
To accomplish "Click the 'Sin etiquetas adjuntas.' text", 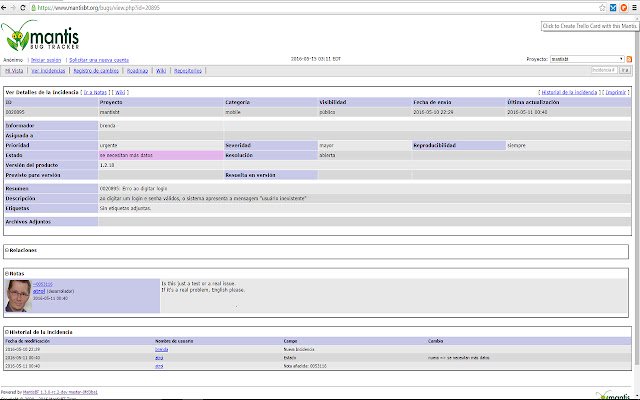I will (x=125, y=208).
